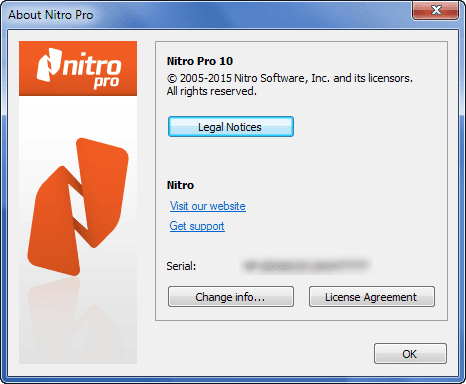Click the blurred serial number value
466x384 pixels.
coord(306,266)
